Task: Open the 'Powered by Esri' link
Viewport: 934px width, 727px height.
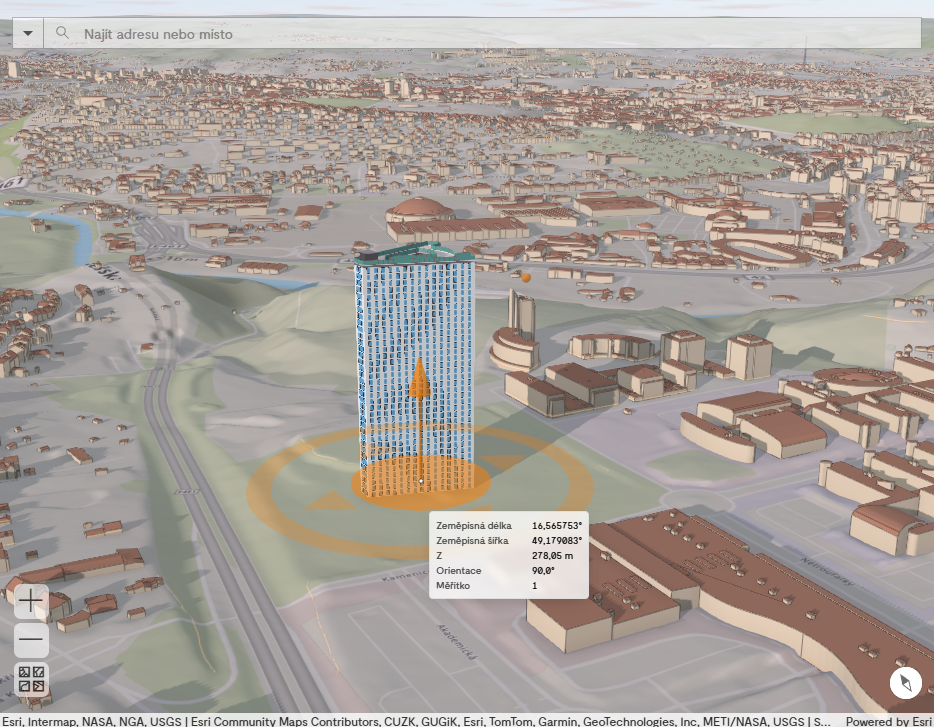Action: [888, 720]
